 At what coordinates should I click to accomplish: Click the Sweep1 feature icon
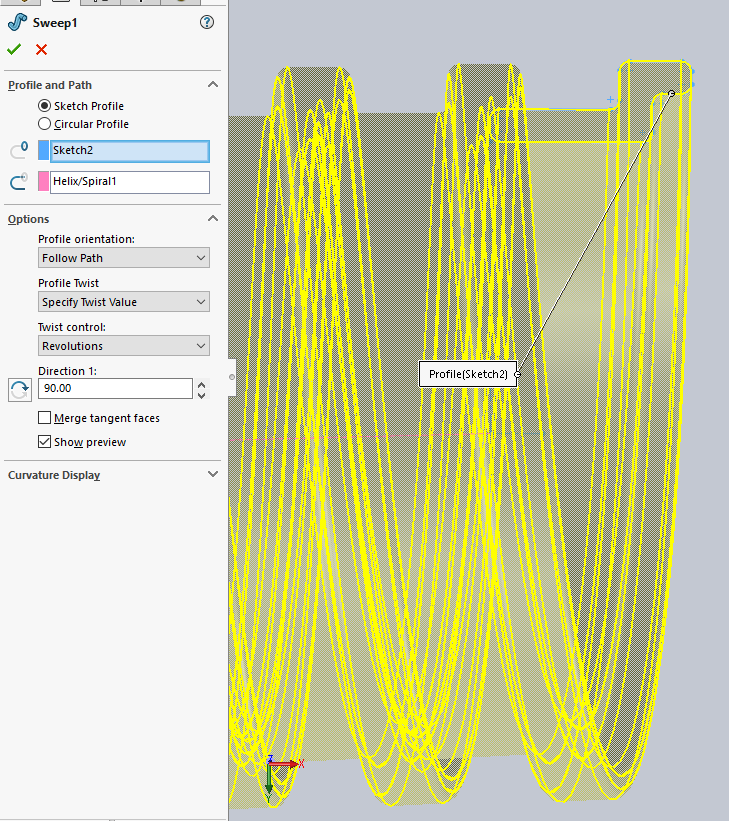click(17, 23)
